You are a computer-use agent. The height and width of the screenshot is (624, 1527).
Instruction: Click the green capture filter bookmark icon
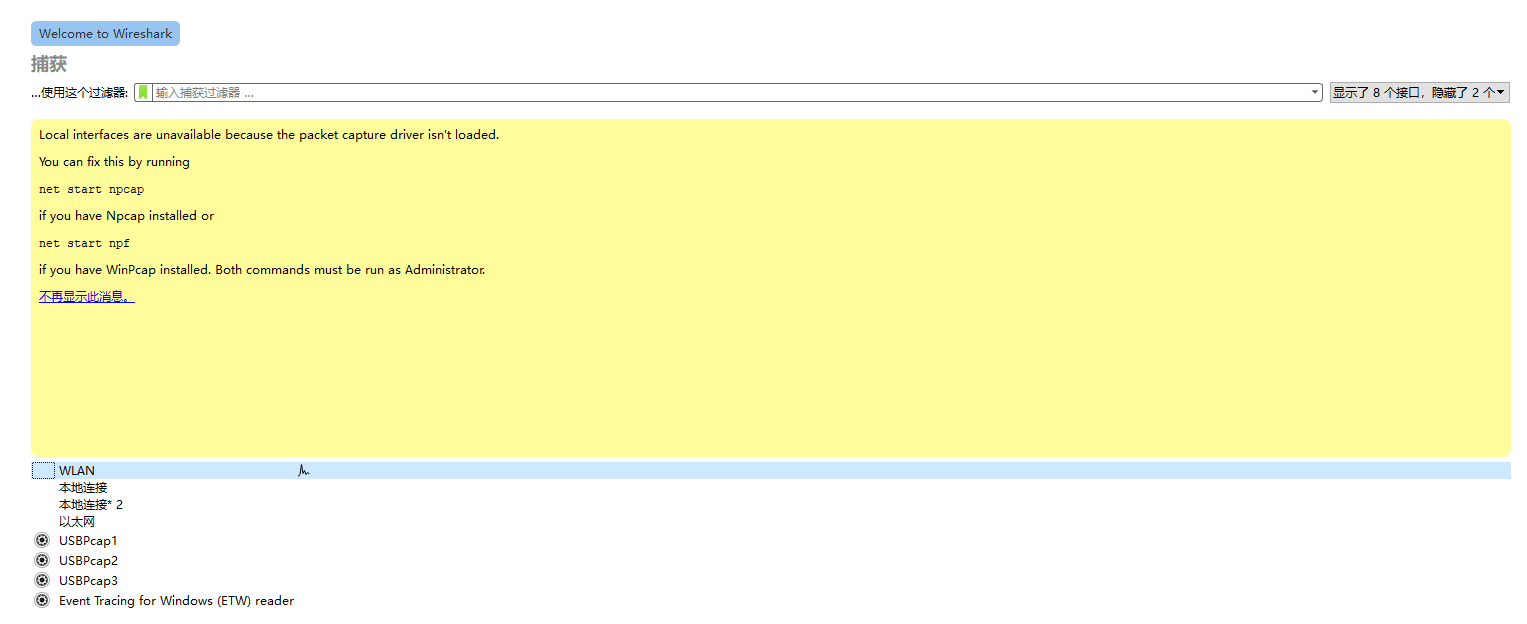point(143,92)
